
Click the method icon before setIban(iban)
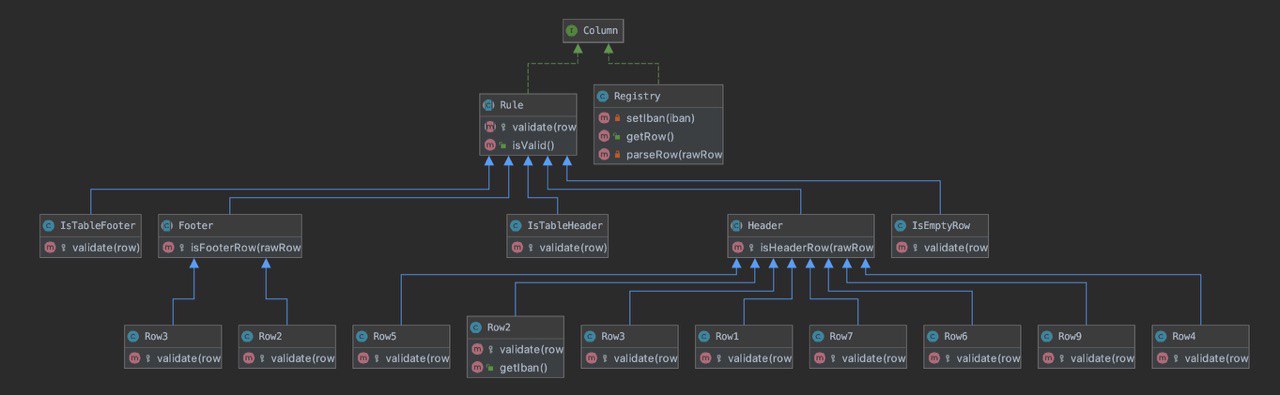coord(604,118)
